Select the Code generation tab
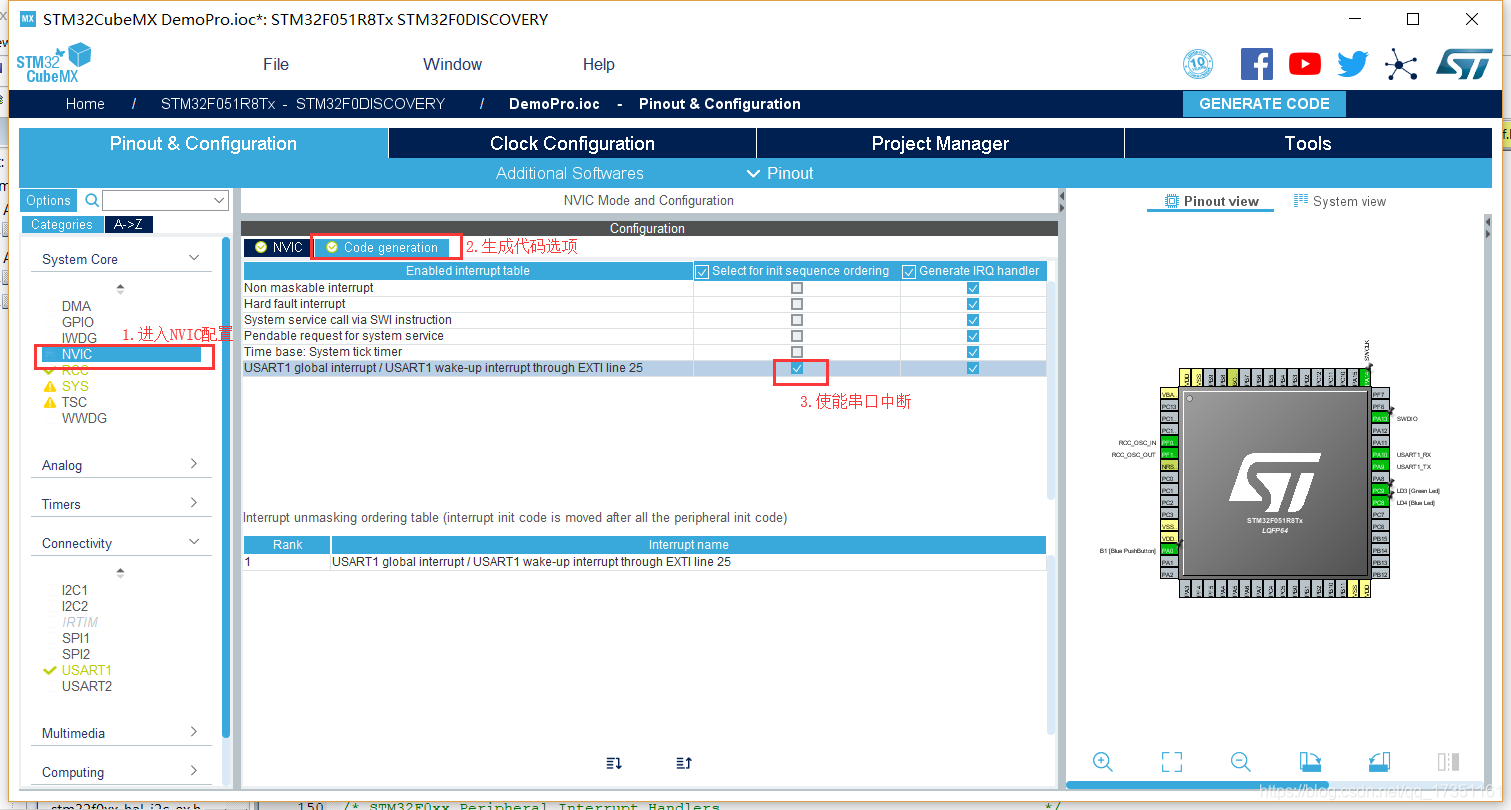The height and width of the screenshot is (810, 1511). pyautogui.click(x=382, y=247)
